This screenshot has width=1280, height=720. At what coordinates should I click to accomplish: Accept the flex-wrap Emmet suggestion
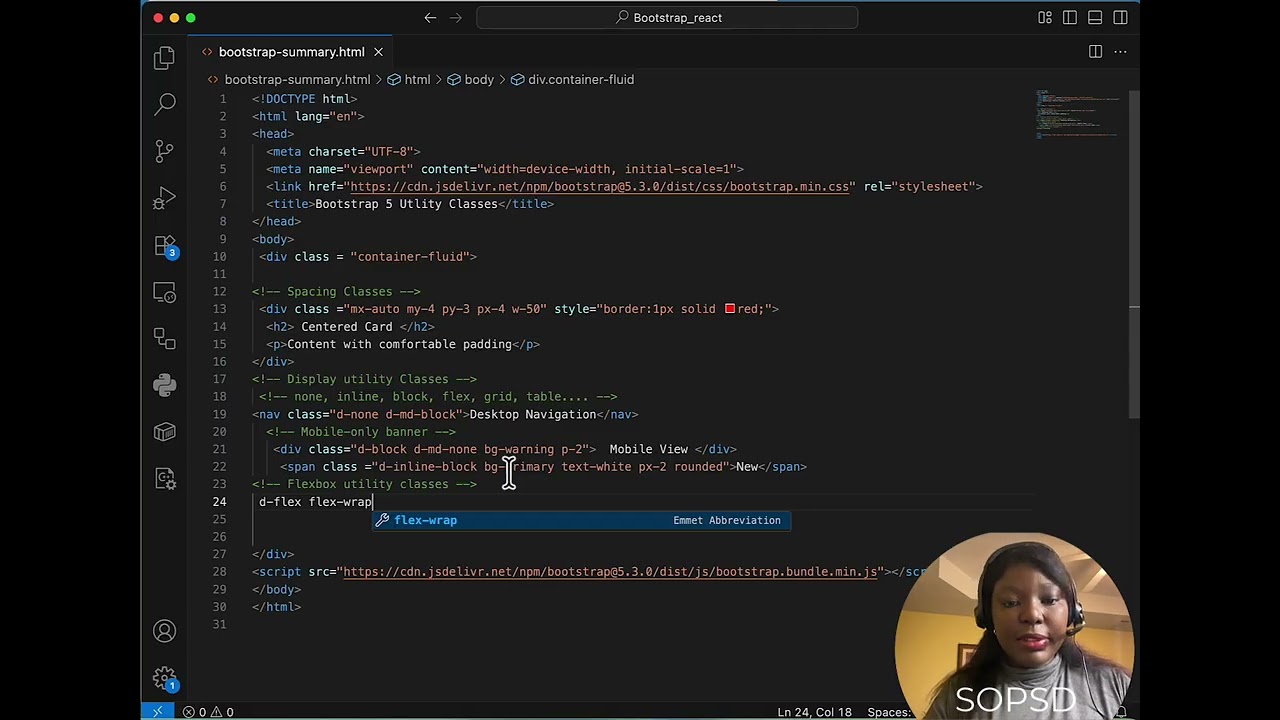point(581,520)
